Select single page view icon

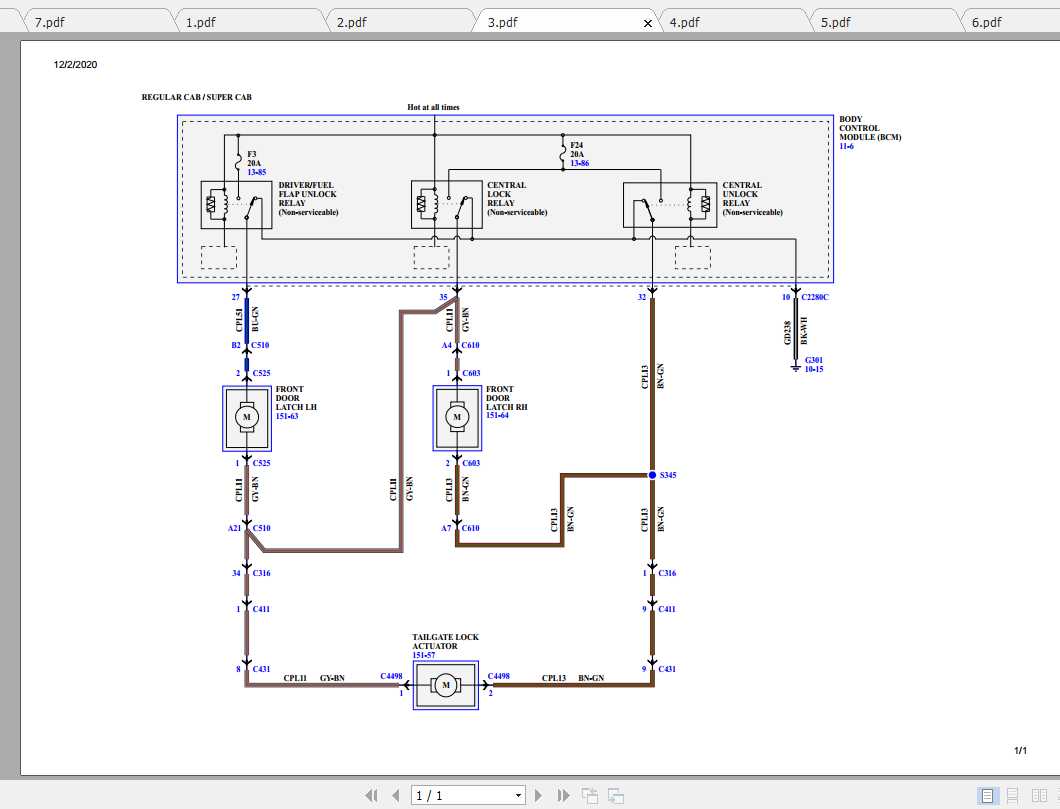[x=986, y=795]
